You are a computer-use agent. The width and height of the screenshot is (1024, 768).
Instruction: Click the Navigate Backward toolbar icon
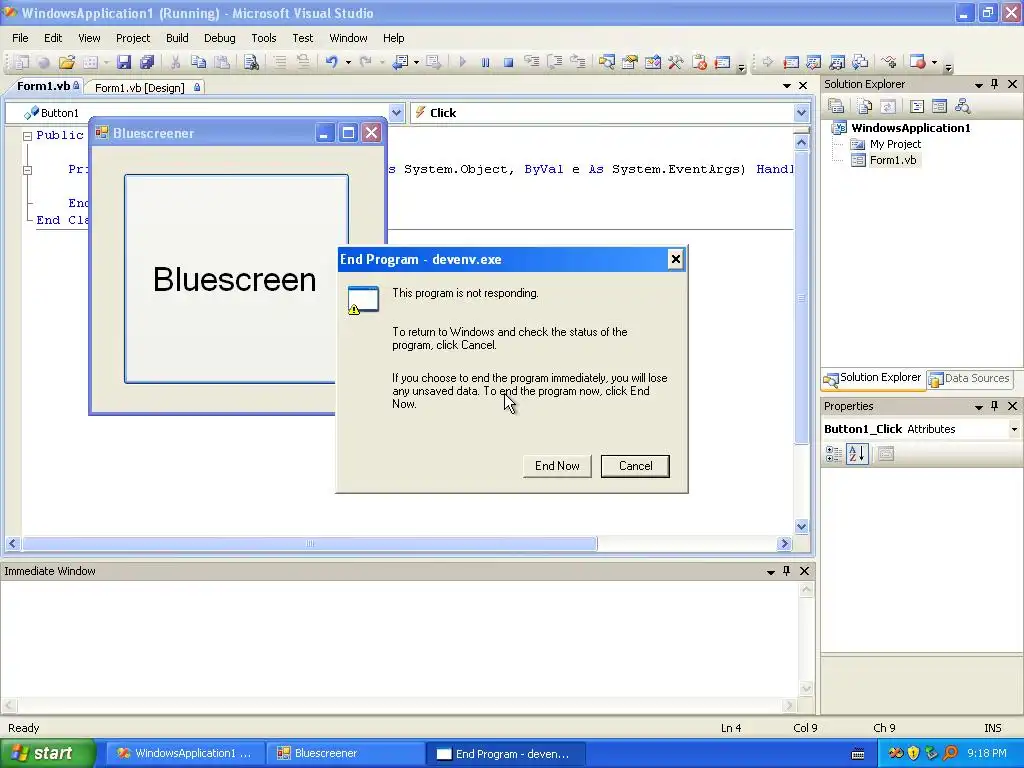click(400, 62)
